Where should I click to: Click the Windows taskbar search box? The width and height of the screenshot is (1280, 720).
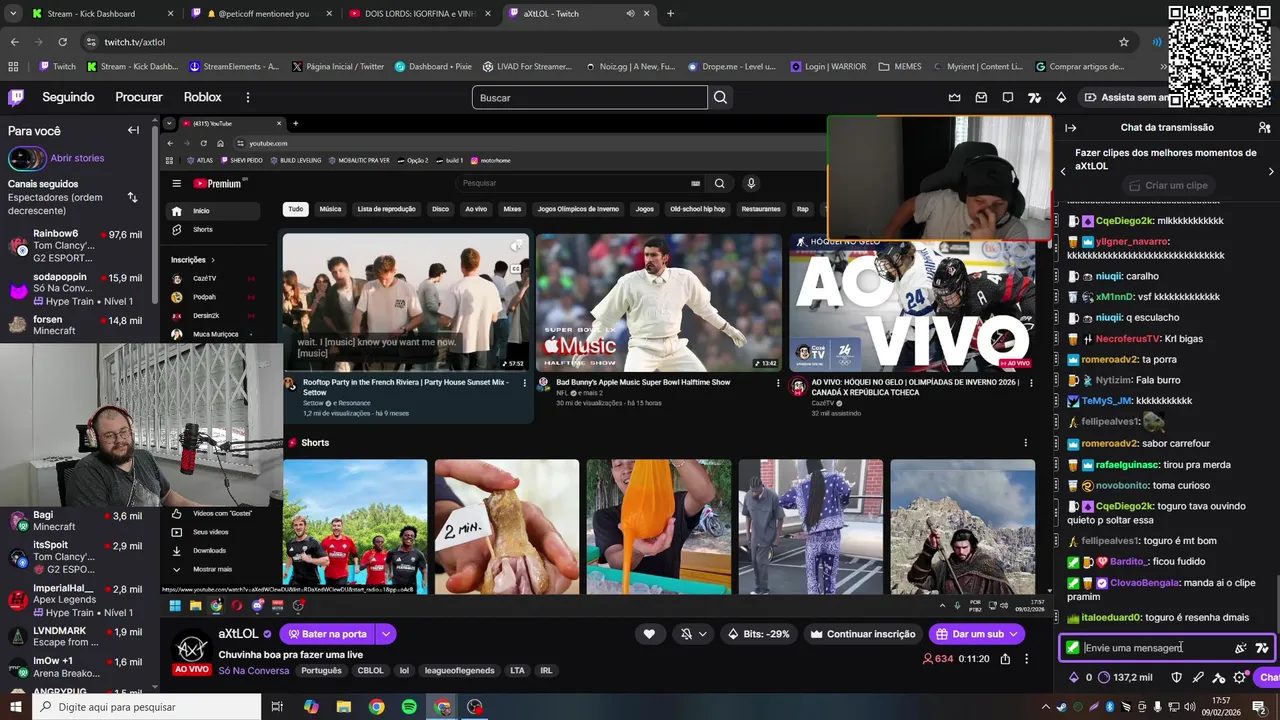pos(145,707)
